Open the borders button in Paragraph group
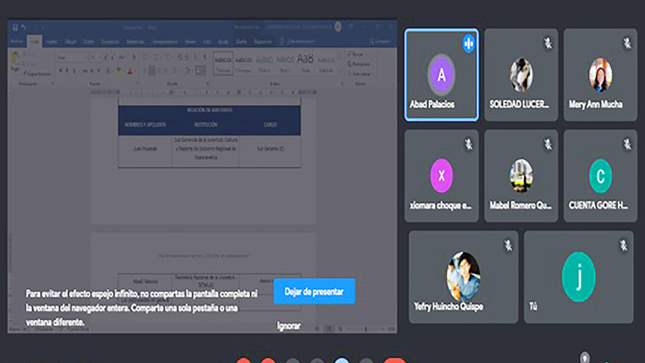This screenshot has width=645, height=363. [x=201, y=71]
